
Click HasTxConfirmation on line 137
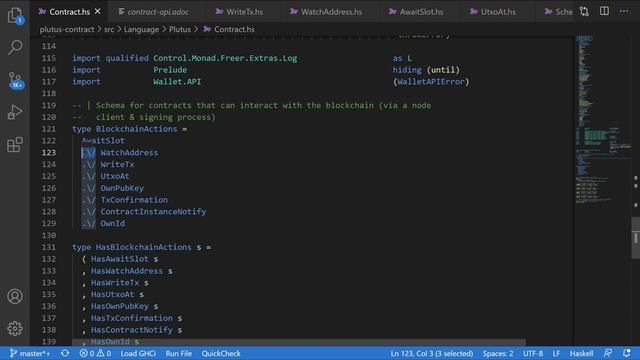132,318
